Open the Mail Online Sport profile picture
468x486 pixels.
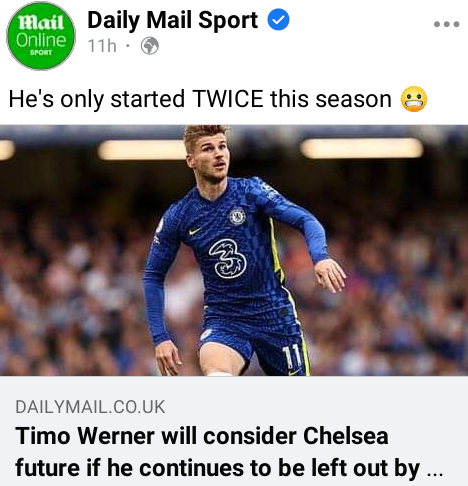coord(41,36)
